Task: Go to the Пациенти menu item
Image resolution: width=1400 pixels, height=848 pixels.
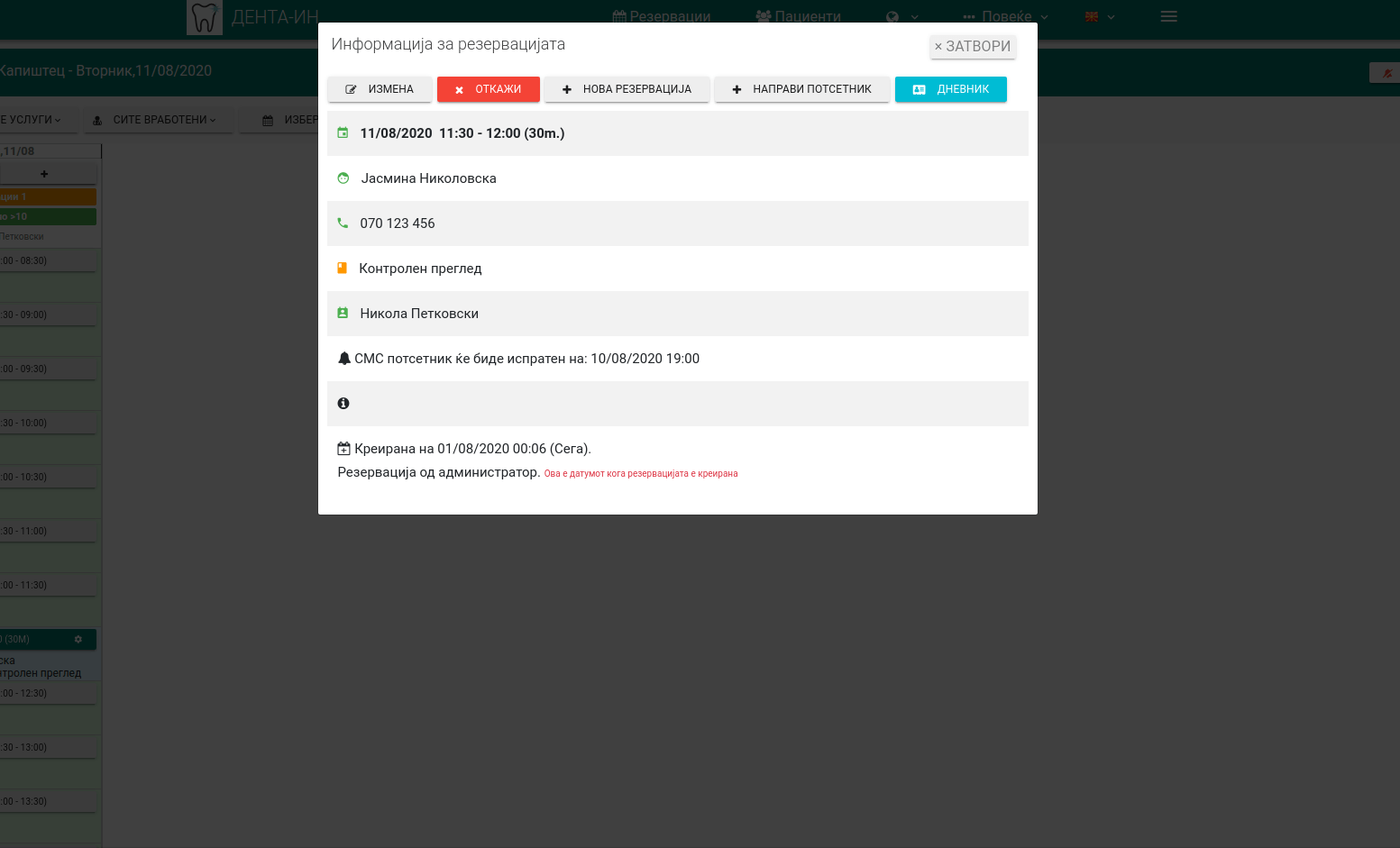Action: click(799, 17)
